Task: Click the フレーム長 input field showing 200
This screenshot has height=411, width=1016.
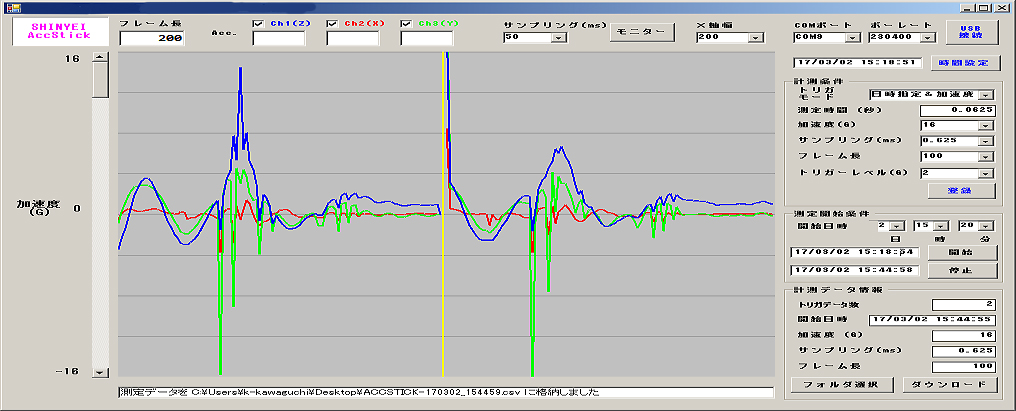Action: click(x=152, y=38)
